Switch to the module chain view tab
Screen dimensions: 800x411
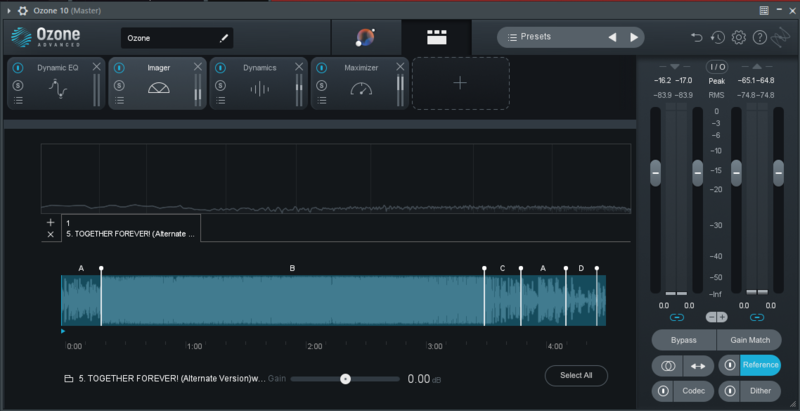coord(436,38)
